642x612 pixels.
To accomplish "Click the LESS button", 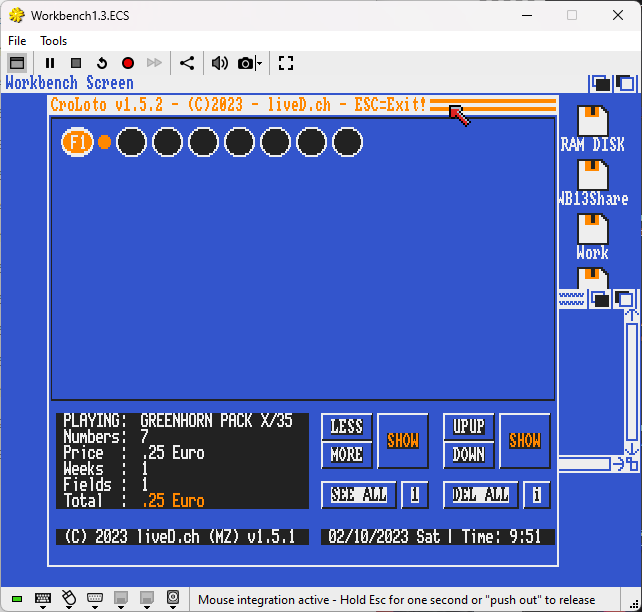I will click(x=347, y=427).
